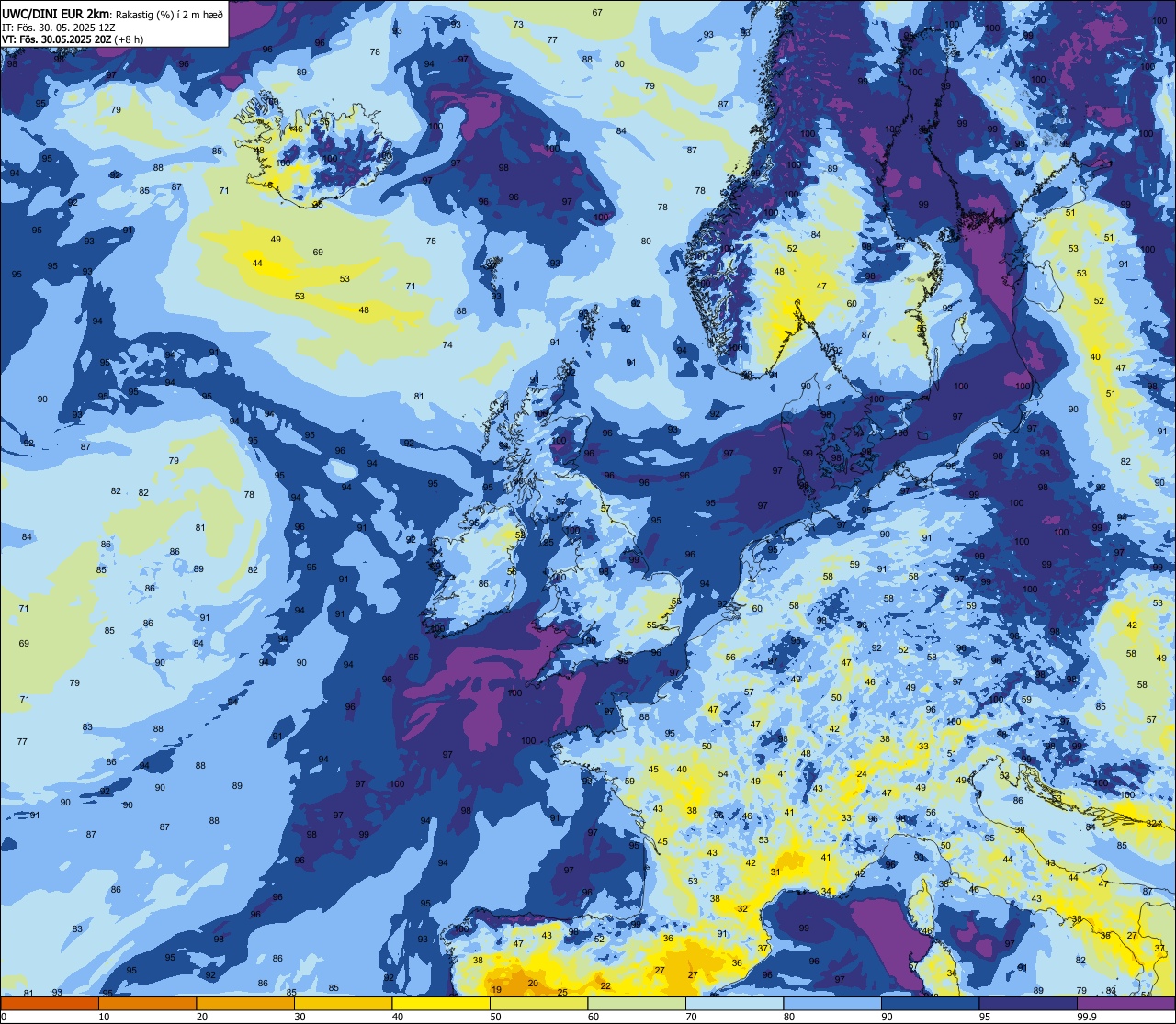
Task: Click the humidity value '24' near the Alps
Action: [862, 774]
